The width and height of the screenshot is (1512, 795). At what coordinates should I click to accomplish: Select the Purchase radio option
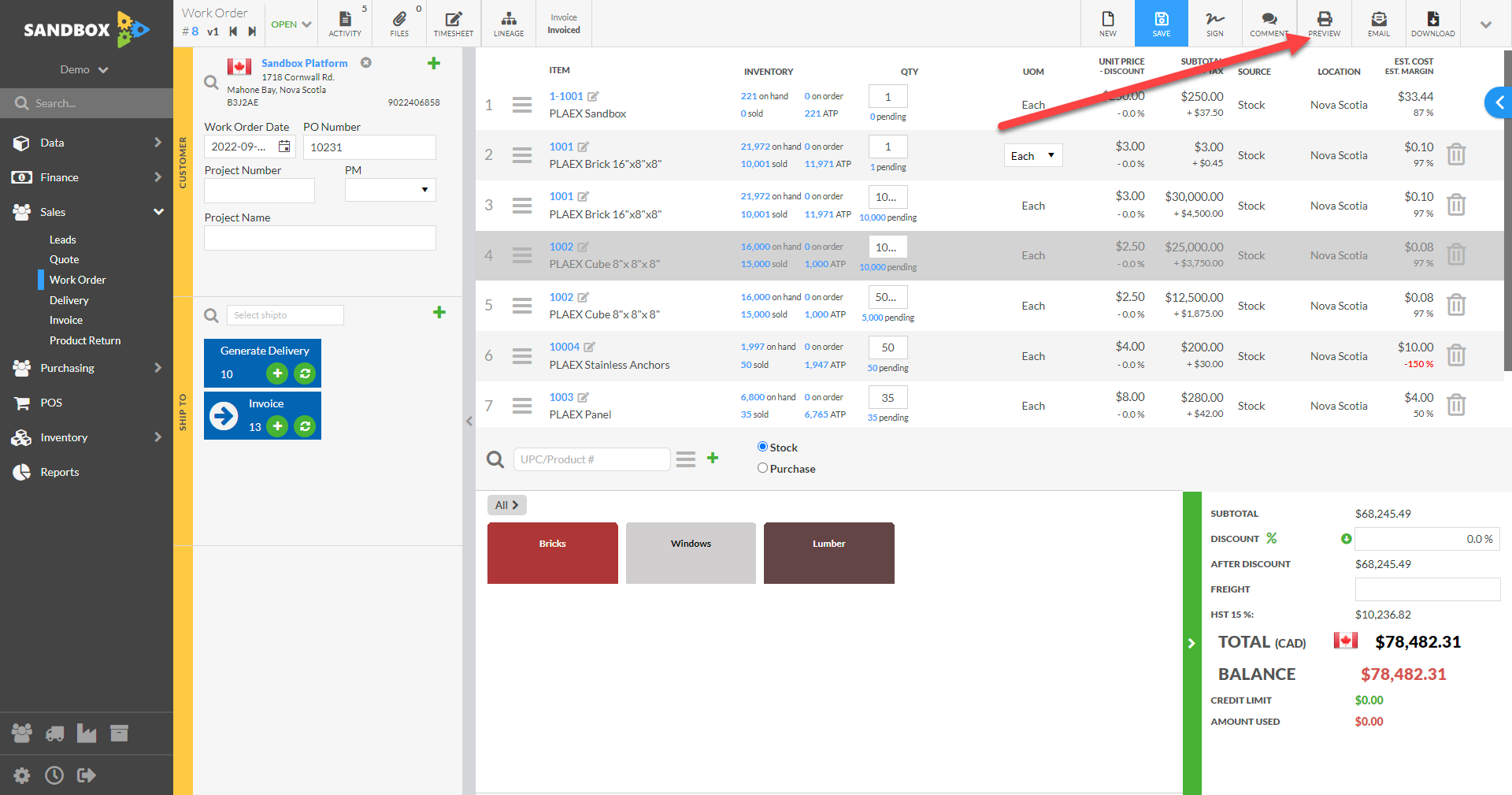coord(762,468)
